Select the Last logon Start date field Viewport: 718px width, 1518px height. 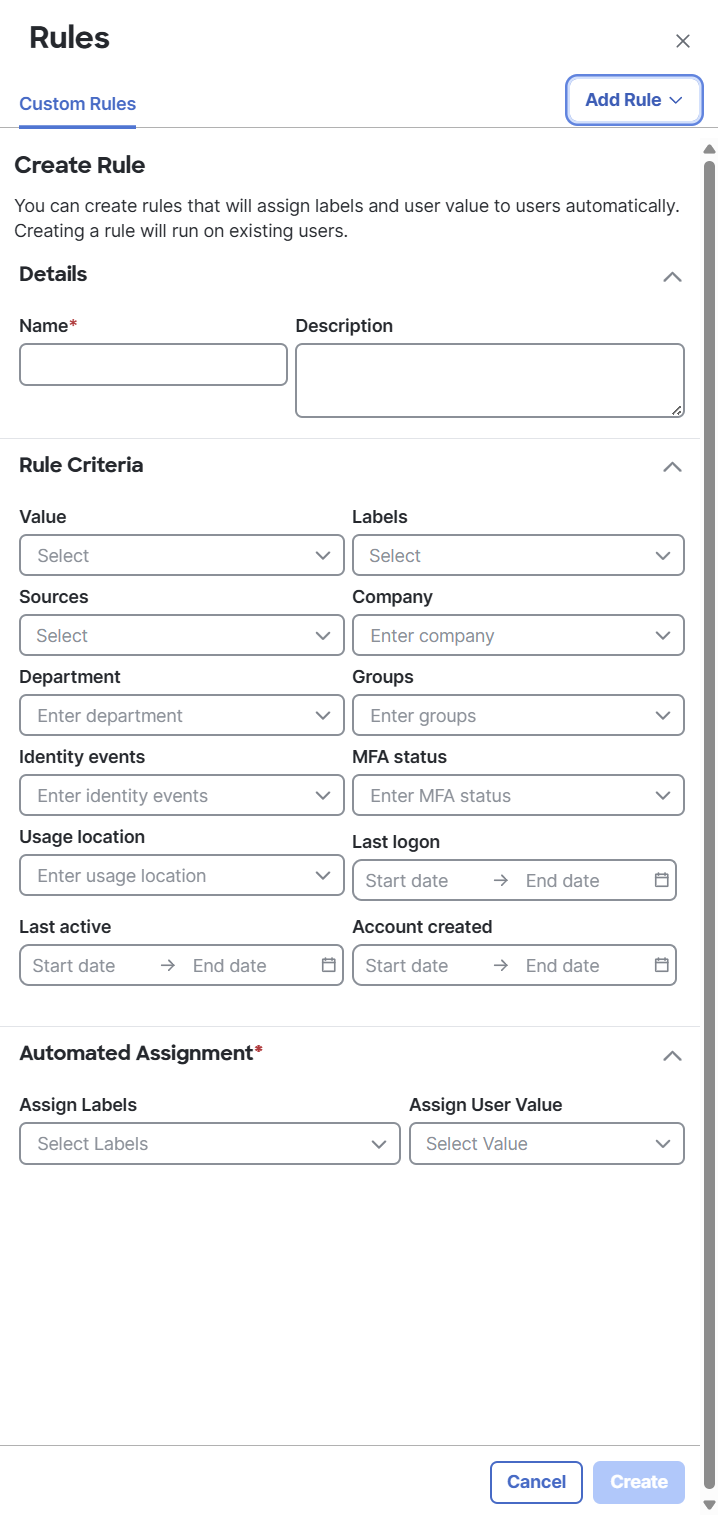pyautogui.click(x=407, y=880)
